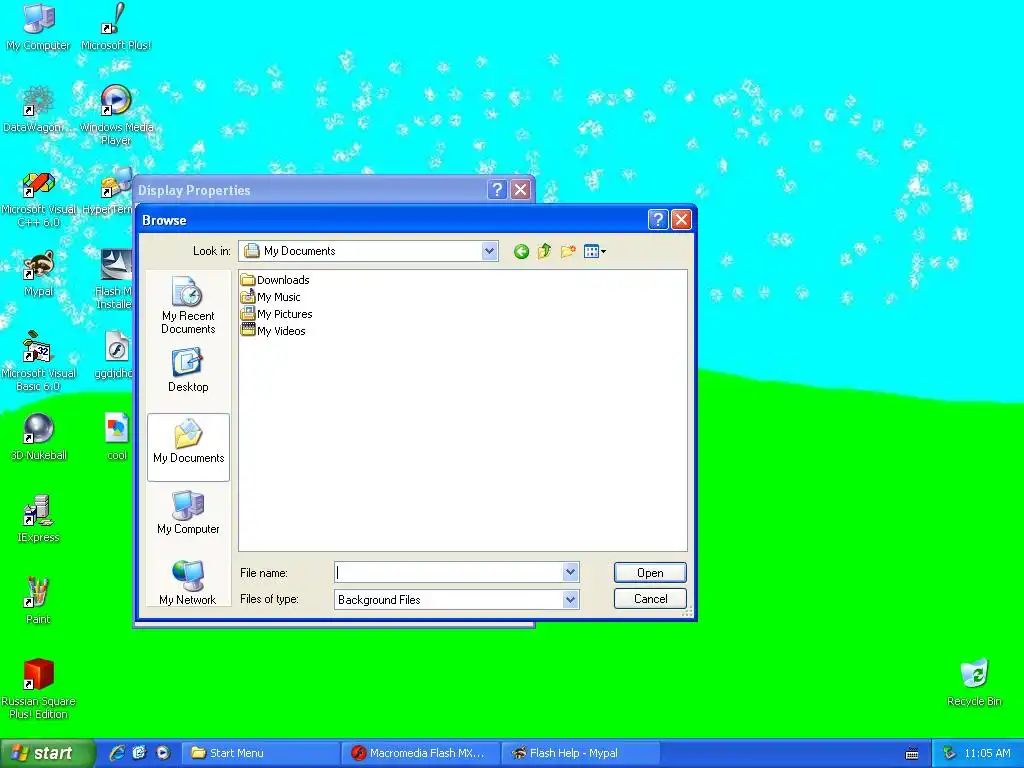Jump to My Computer in places bar
Viewport: 1024px width, 768px height.
click(x=188, y=512)
